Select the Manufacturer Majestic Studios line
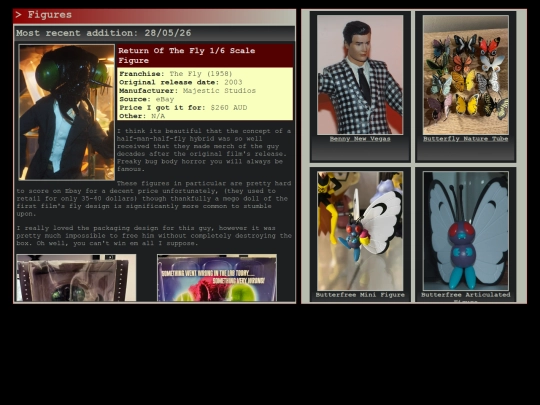The image size is (540, 405). pos(187,91)
